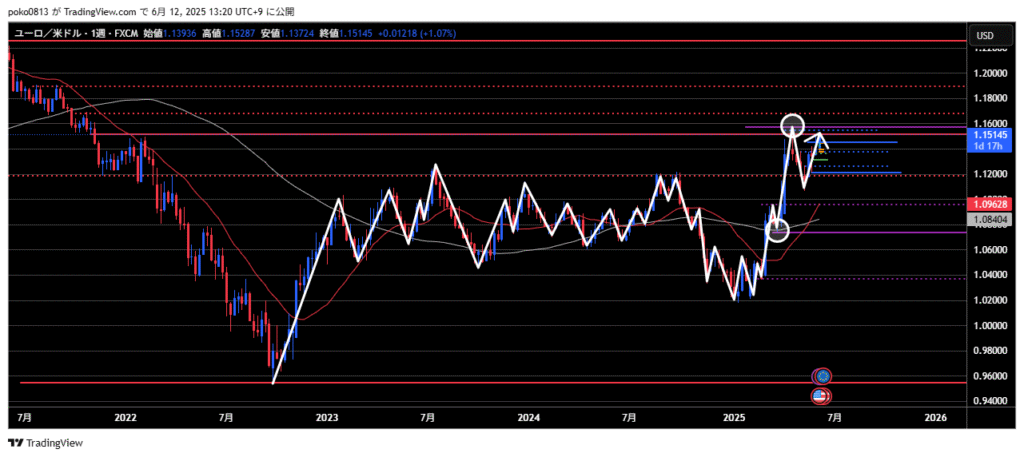The height and width of the screenshot is (457, 1024).
Task: Click the US flag economic event icon
Action: 820,396
